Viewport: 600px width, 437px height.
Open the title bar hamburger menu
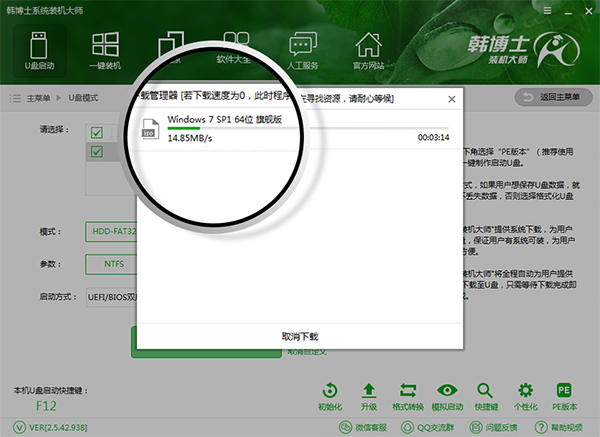(548, 11)
